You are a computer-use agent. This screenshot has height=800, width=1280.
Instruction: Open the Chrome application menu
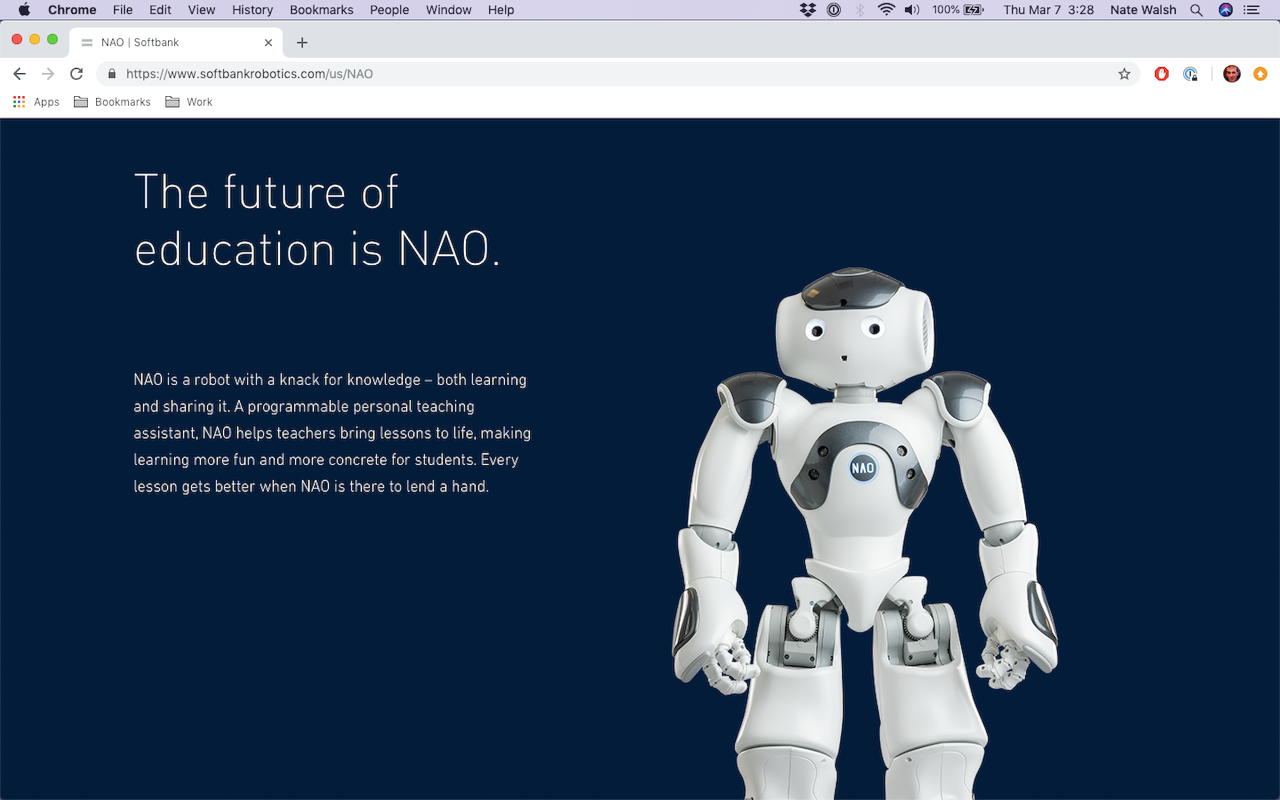tap(72, 10)
